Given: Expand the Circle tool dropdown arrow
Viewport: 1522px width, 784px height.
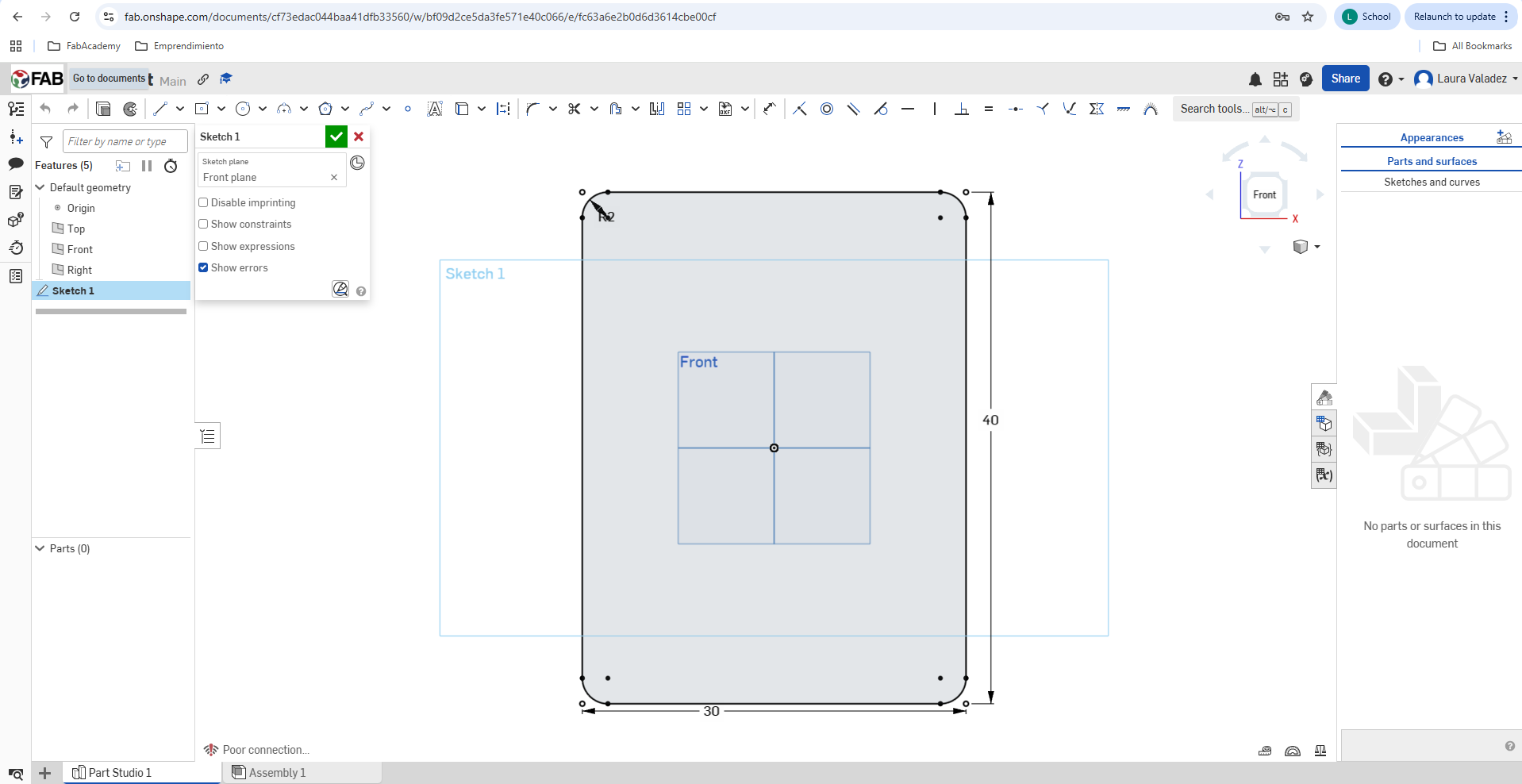Looking at the screenshot, I should tap(263, 109).
